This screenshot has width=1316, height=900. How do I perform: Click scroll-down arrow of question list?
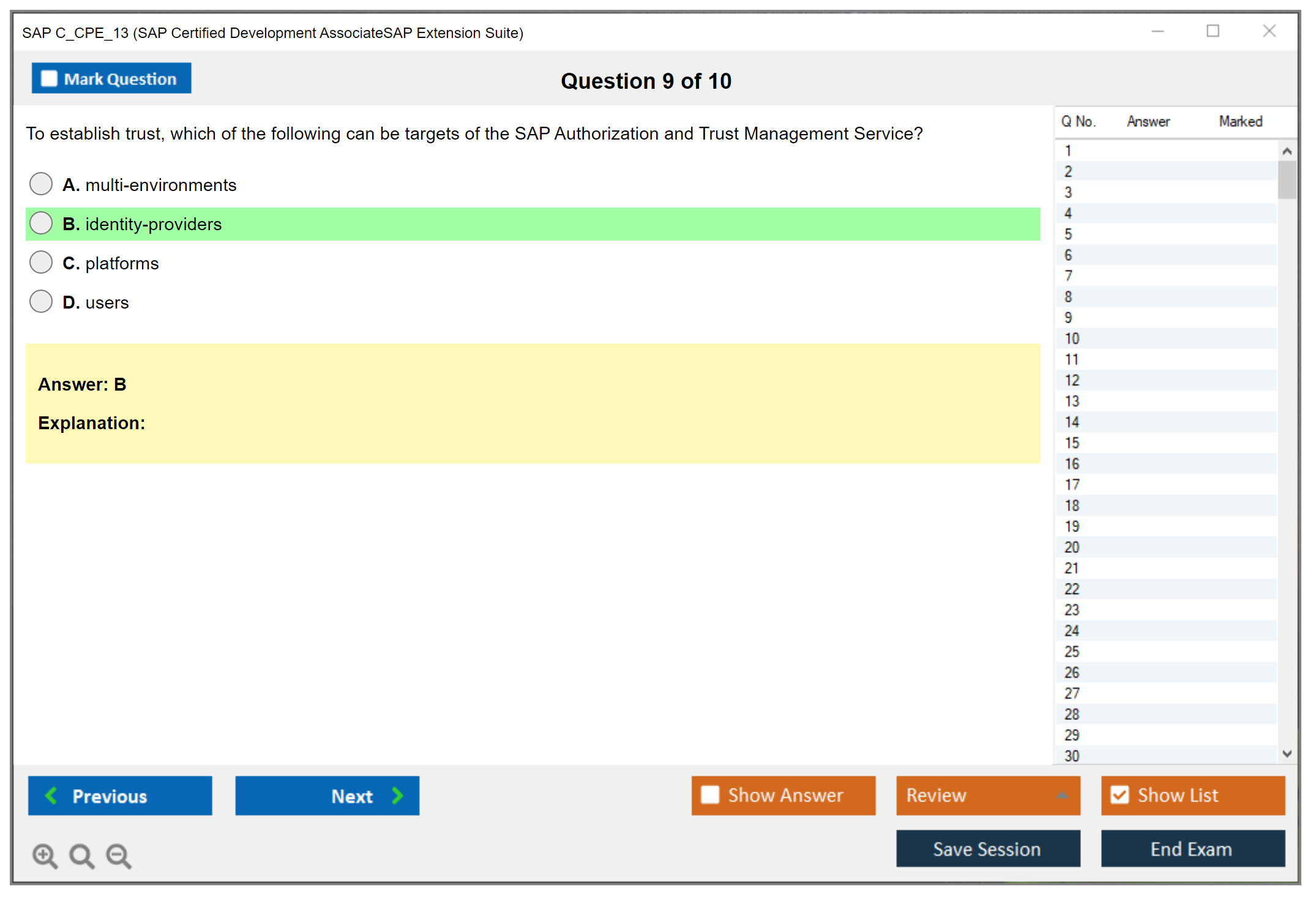1287,754
